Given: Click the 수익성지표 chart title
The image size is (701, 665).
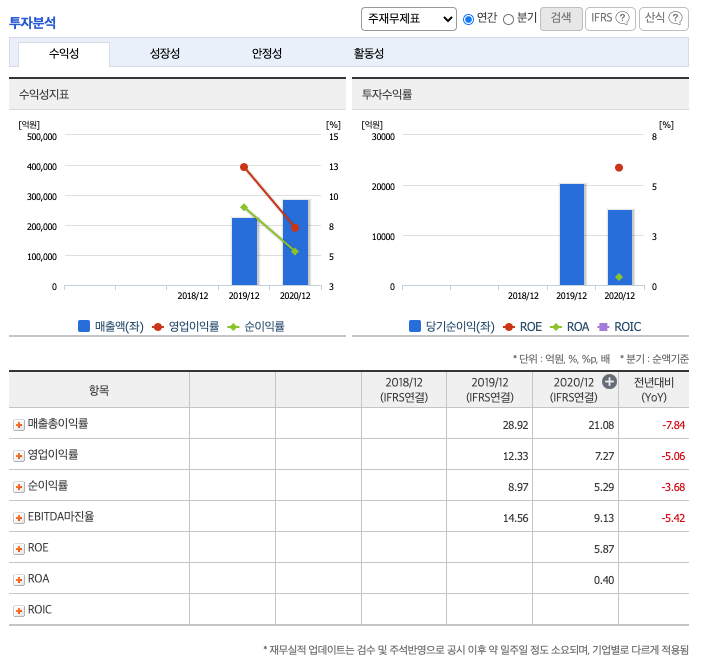Looking at the screenshot, I should (44, 94).
